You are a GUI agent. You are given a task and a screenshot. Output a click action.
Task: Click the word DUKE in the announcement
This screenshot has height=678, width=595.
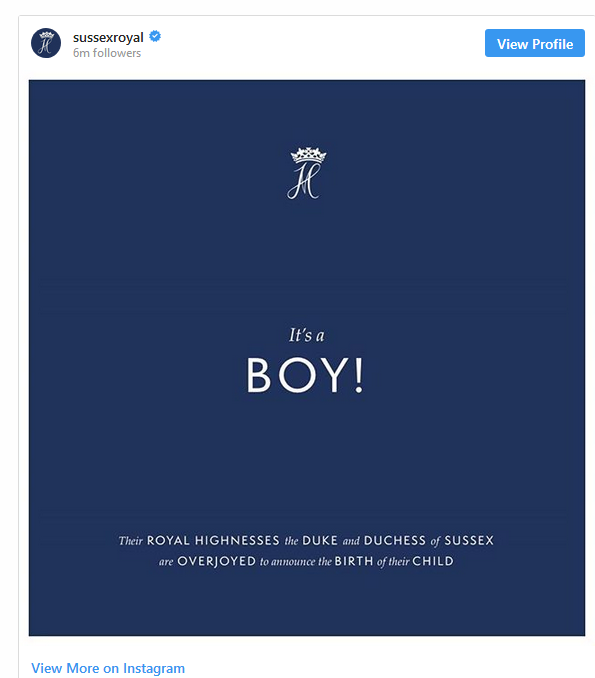[320, 540]
